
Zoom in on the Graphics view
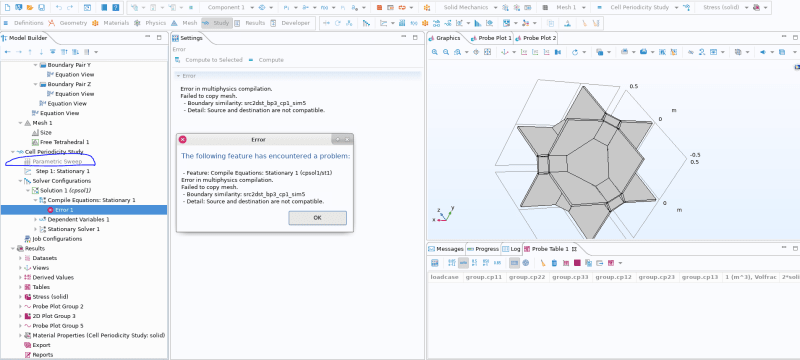[x=435, y=52]
